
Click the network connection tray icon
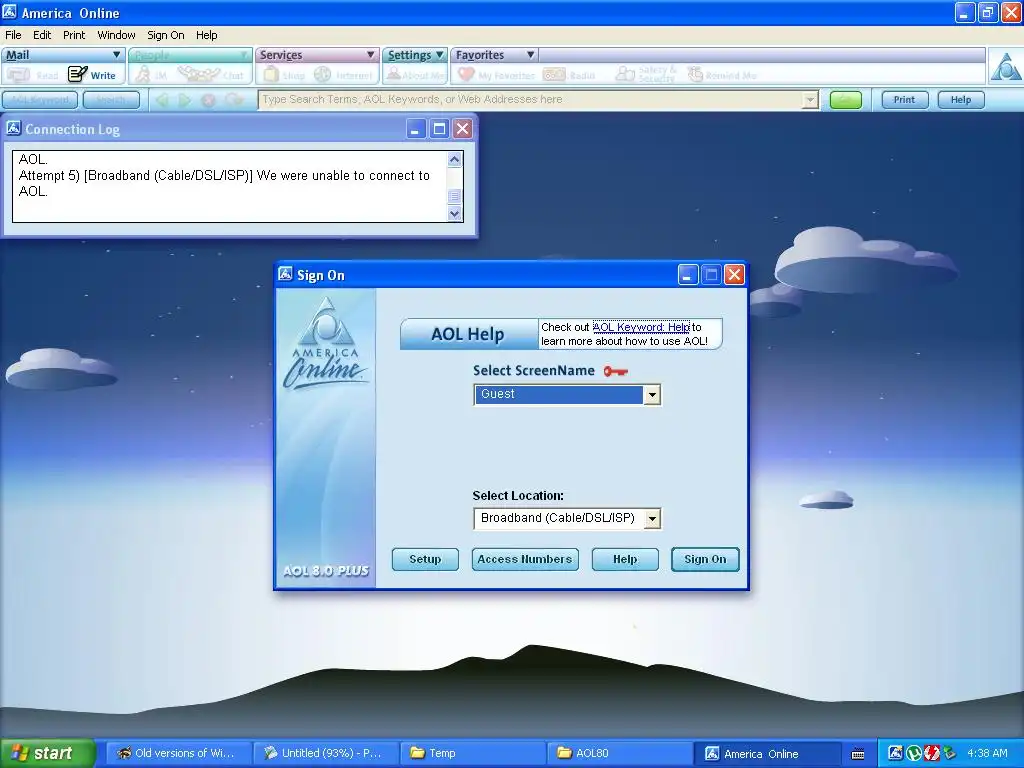[x=949, y=753]
